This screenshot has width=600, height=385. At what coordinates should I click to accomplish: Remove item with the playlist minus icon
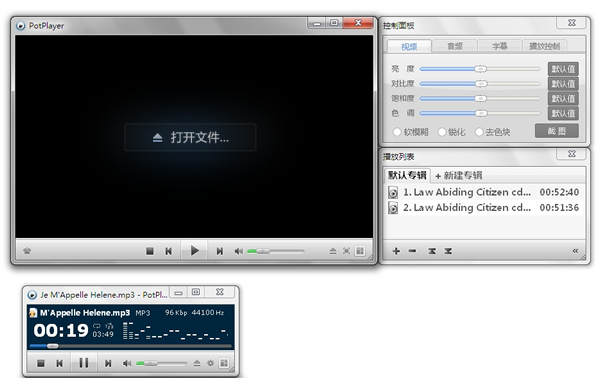click(x=412, y=251)
